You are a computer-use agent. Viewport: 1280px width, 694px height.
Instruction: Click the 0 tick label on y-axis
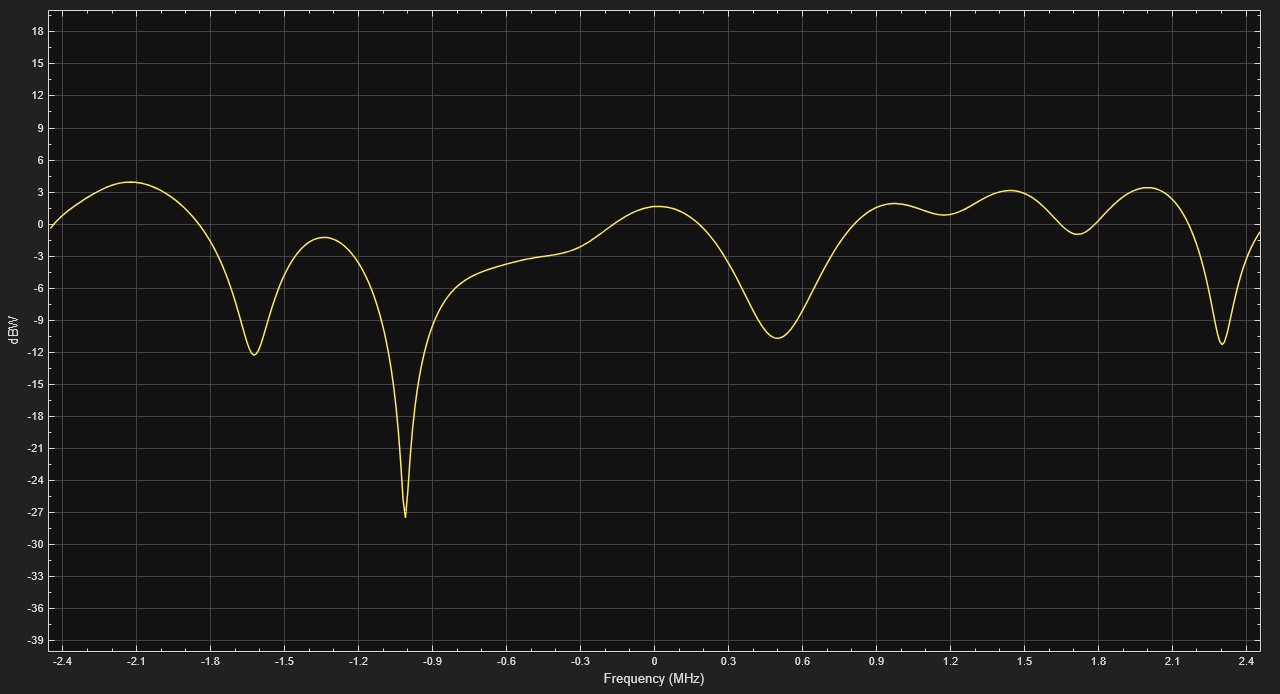click(x=40, y=224)
